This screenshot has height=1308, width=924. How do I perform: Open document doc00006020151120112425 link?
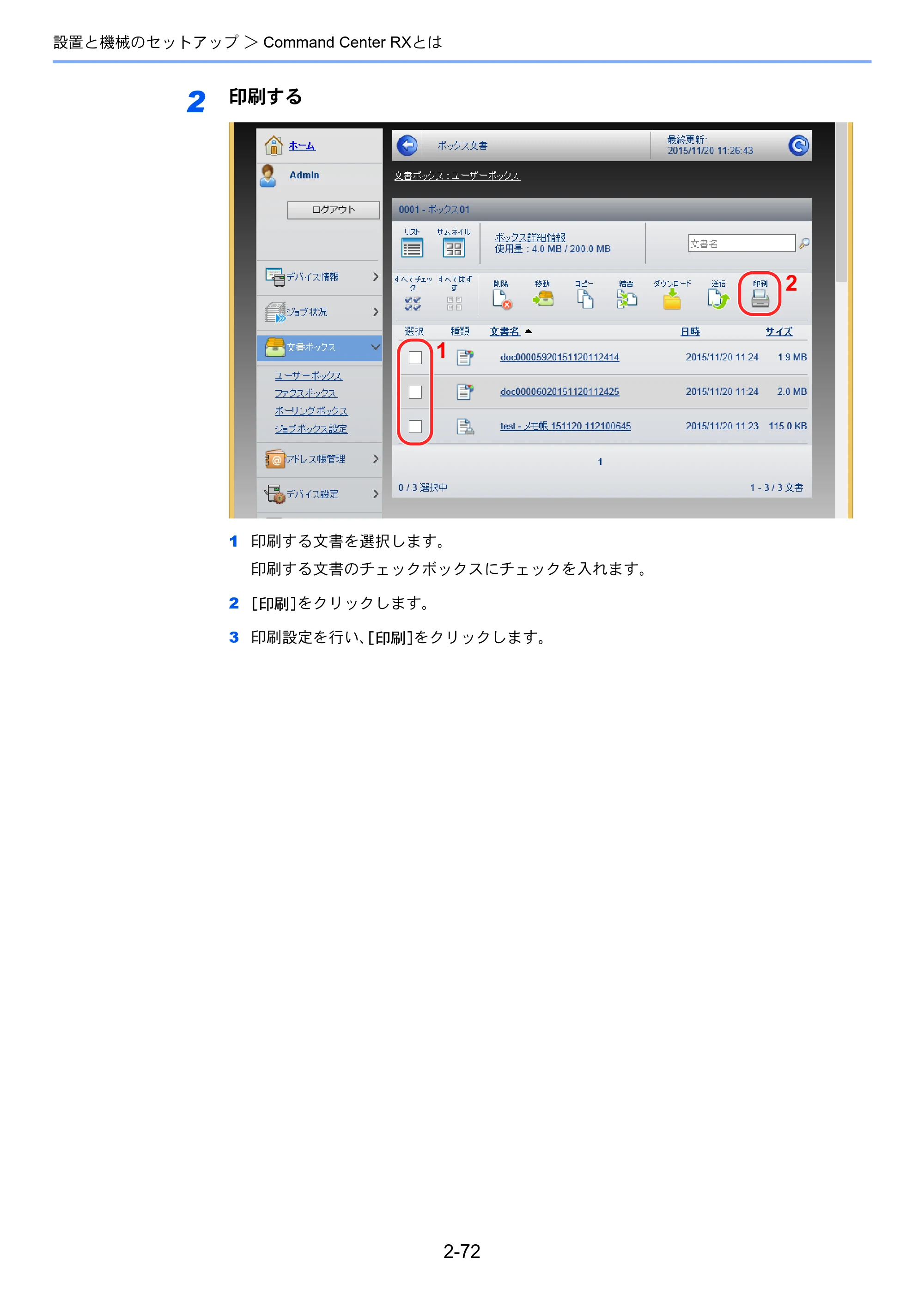559,392
